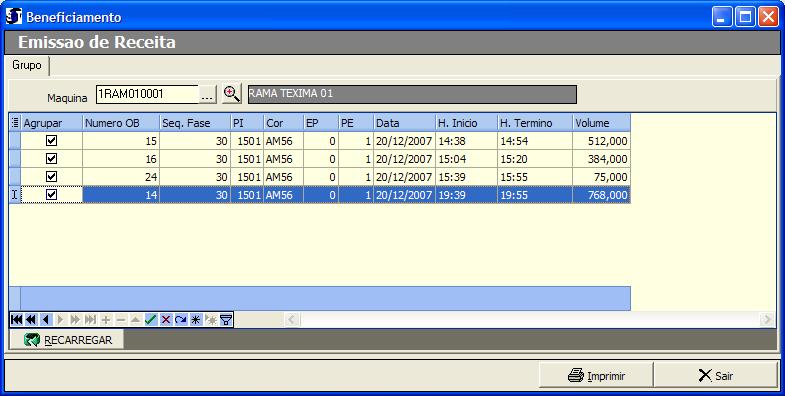
Task: Cancel edit with red X navigator icon
Action: (x=166, y=320)
